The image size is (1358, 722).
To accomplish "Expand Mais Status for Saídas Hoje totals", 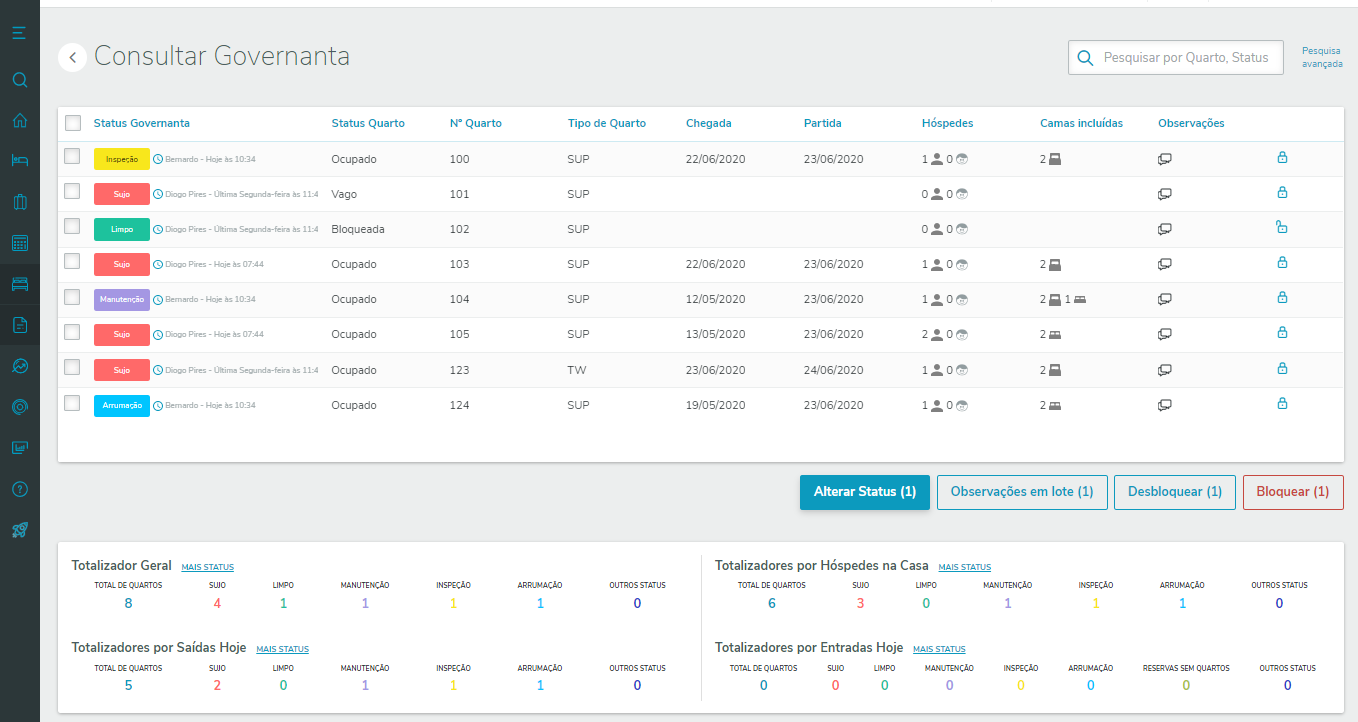I will 282,649.
